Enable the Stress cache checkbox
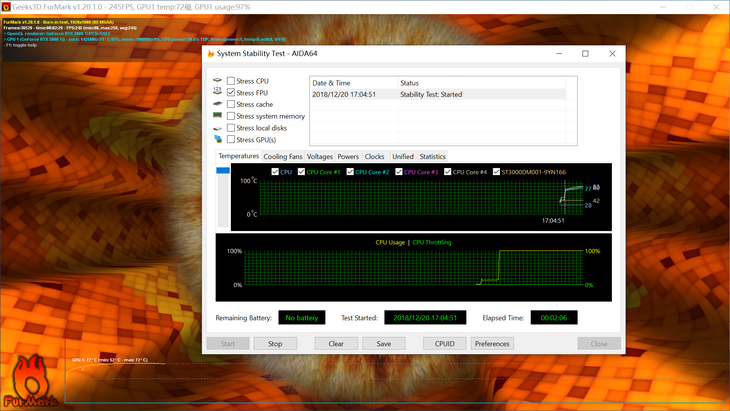 pyautogui.click(x=231, y=104)
